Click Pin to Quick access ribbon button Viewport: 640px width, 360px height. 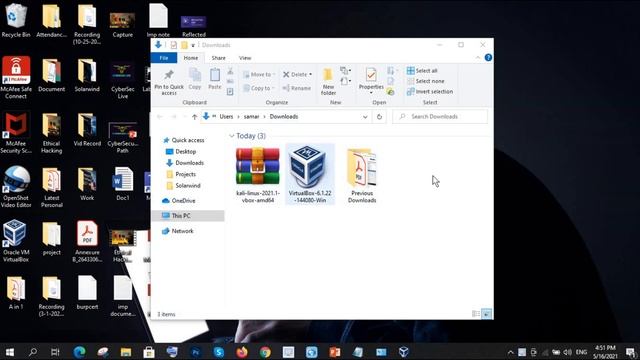pos(169,82)
